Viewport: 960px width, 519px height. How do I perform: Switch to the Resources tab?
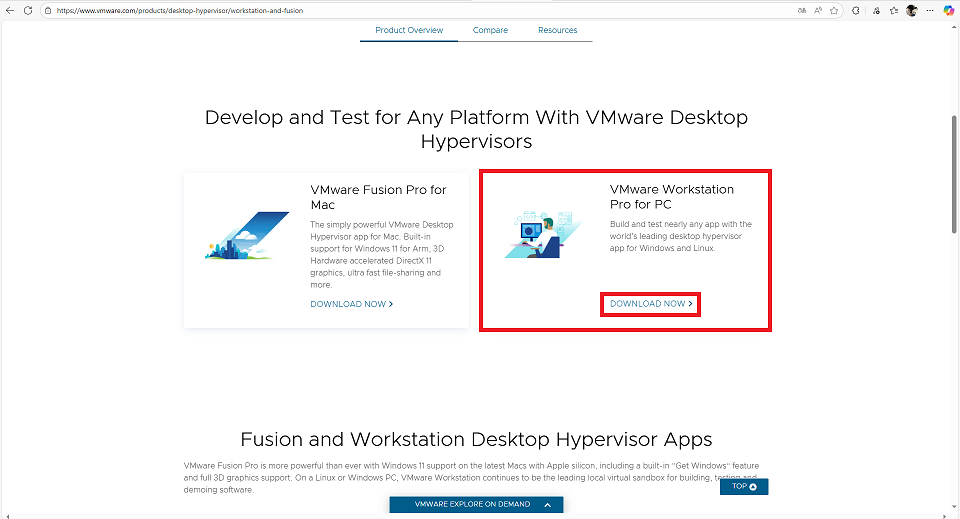point(557,30)
